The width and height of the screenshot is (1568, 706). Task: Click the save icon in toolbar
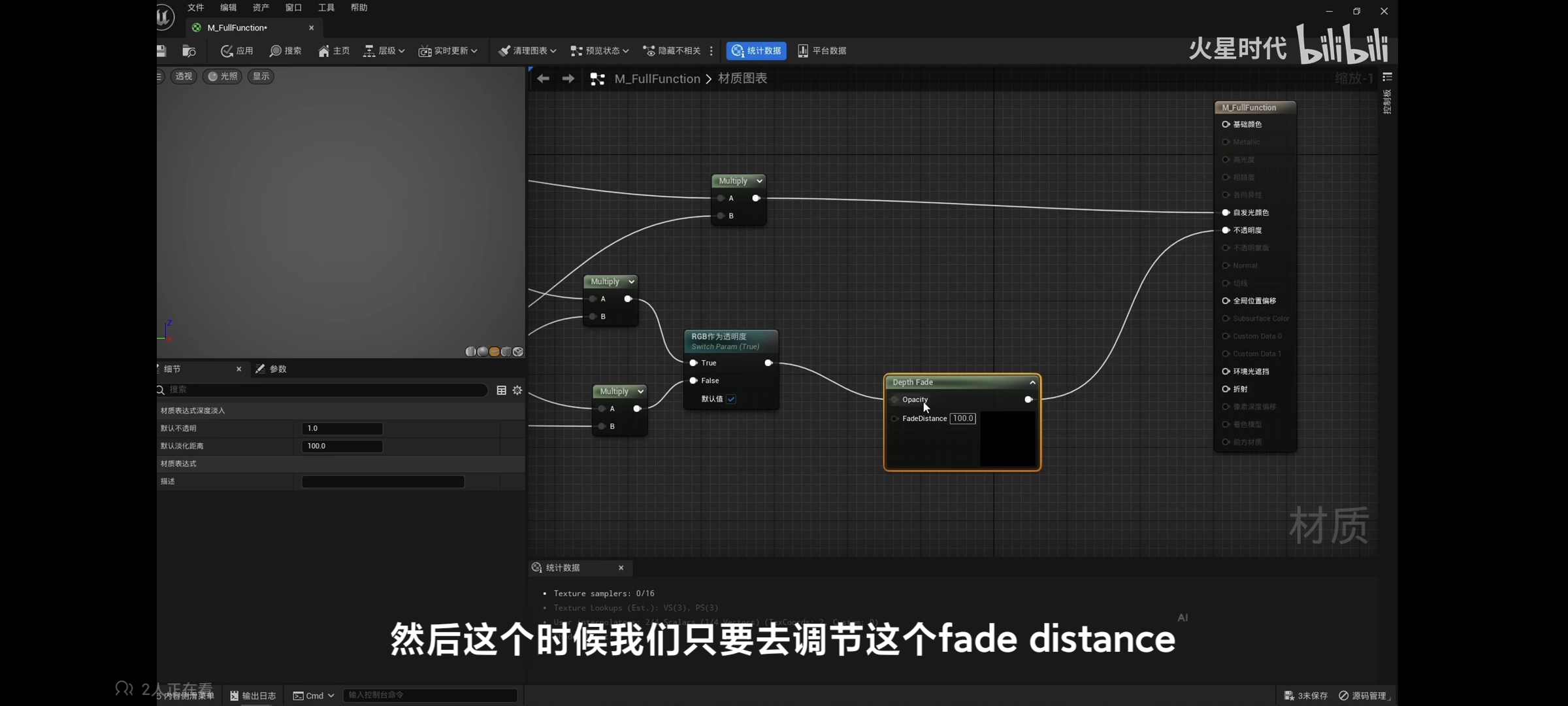coord(161,51)
